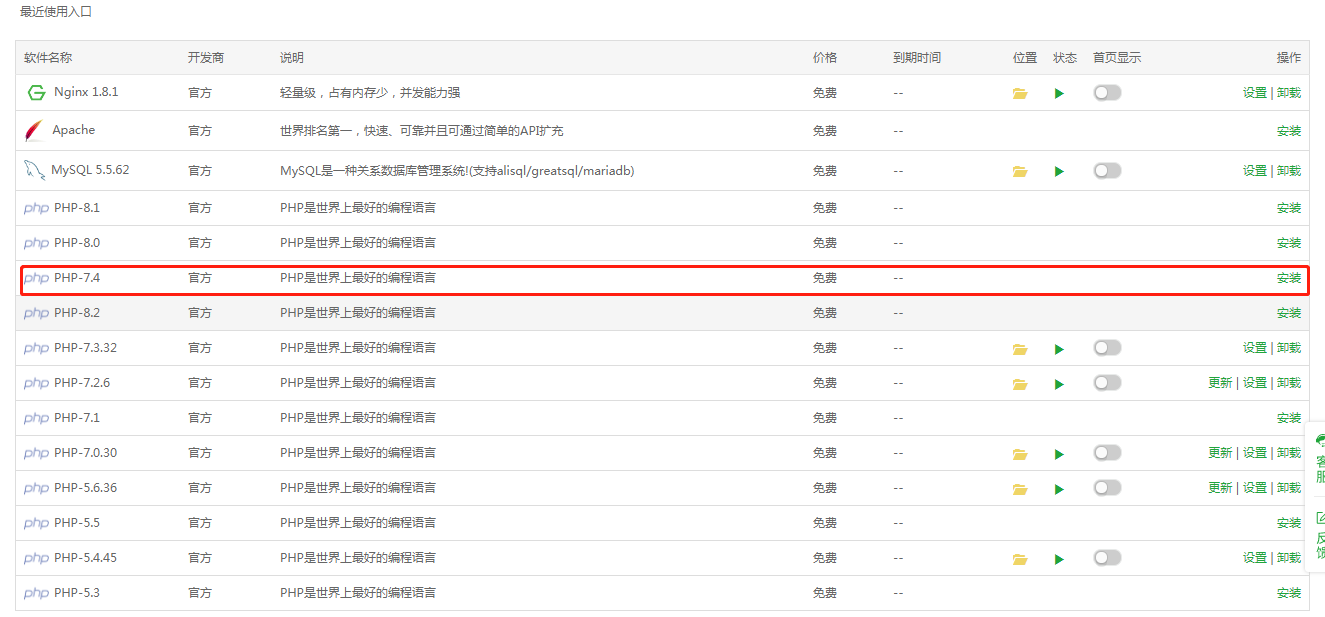This screenshot has width=1325, height=617.
Task: Open 设置 for PHP-7.0.30
Action: [1255, 453]
